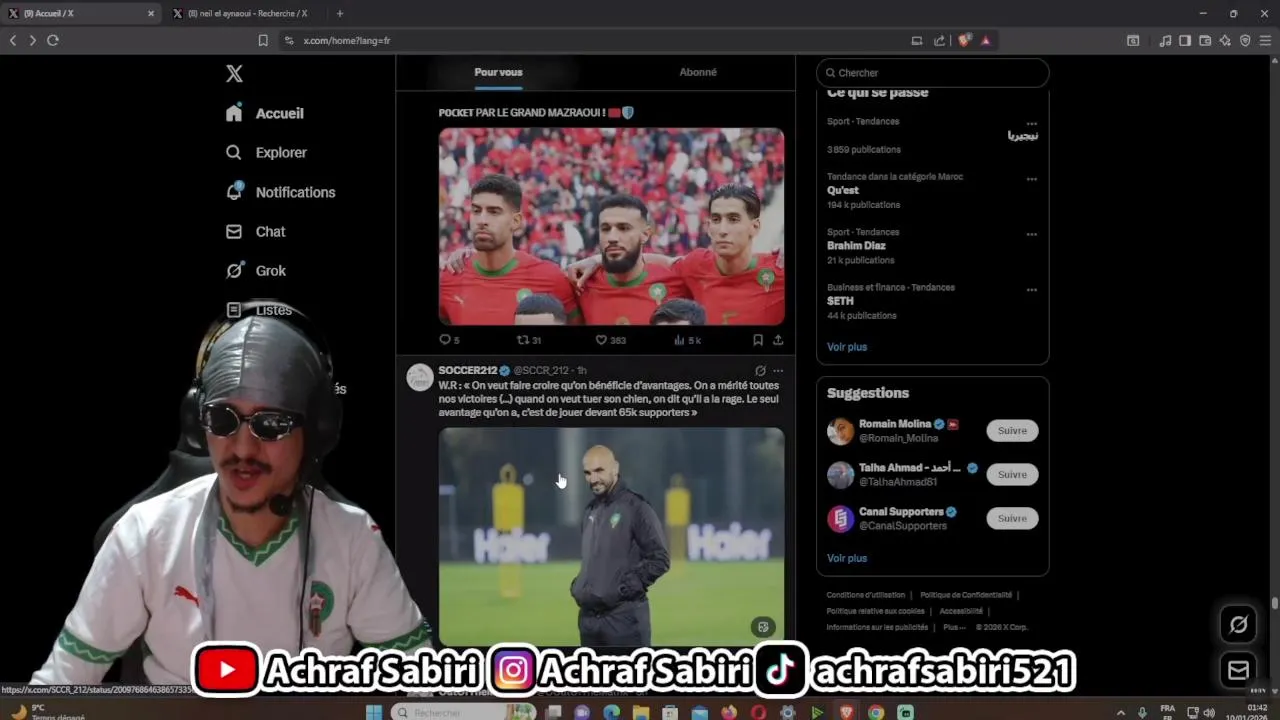Like the Mazraoui post
1280x720 pixels.
point(610,340)
